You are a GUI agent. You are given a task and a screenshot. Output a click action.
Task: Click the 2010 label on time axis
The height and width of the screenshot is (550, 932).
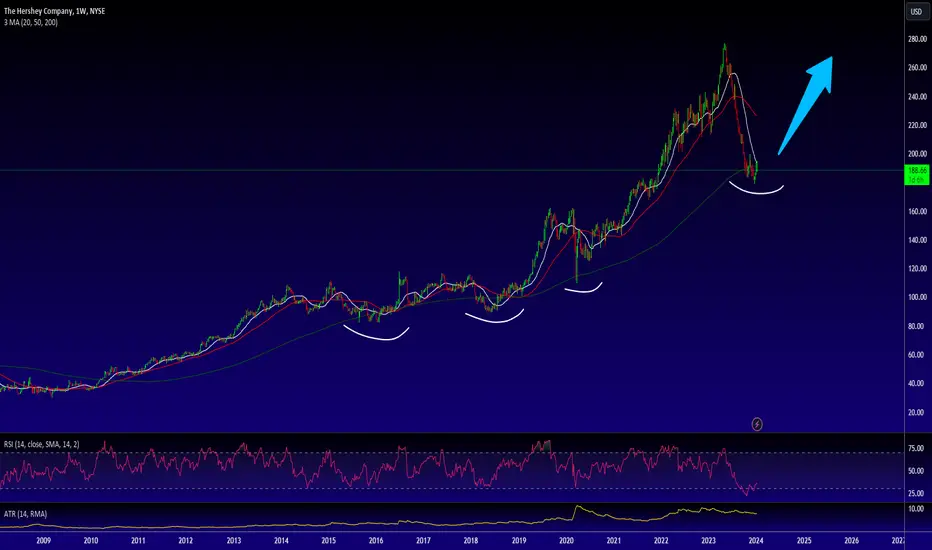click(91, 540)
